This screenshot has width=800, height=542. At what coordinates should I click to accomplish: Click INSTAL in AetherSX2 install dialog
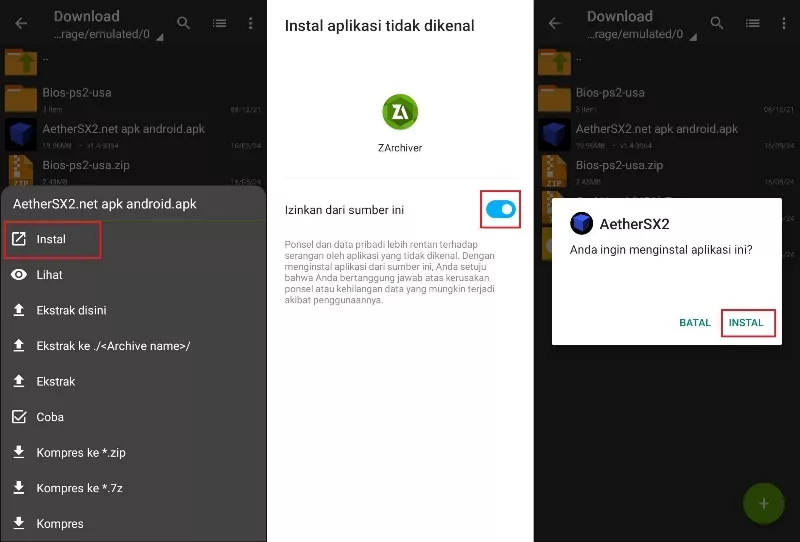(x=747, y=323)
